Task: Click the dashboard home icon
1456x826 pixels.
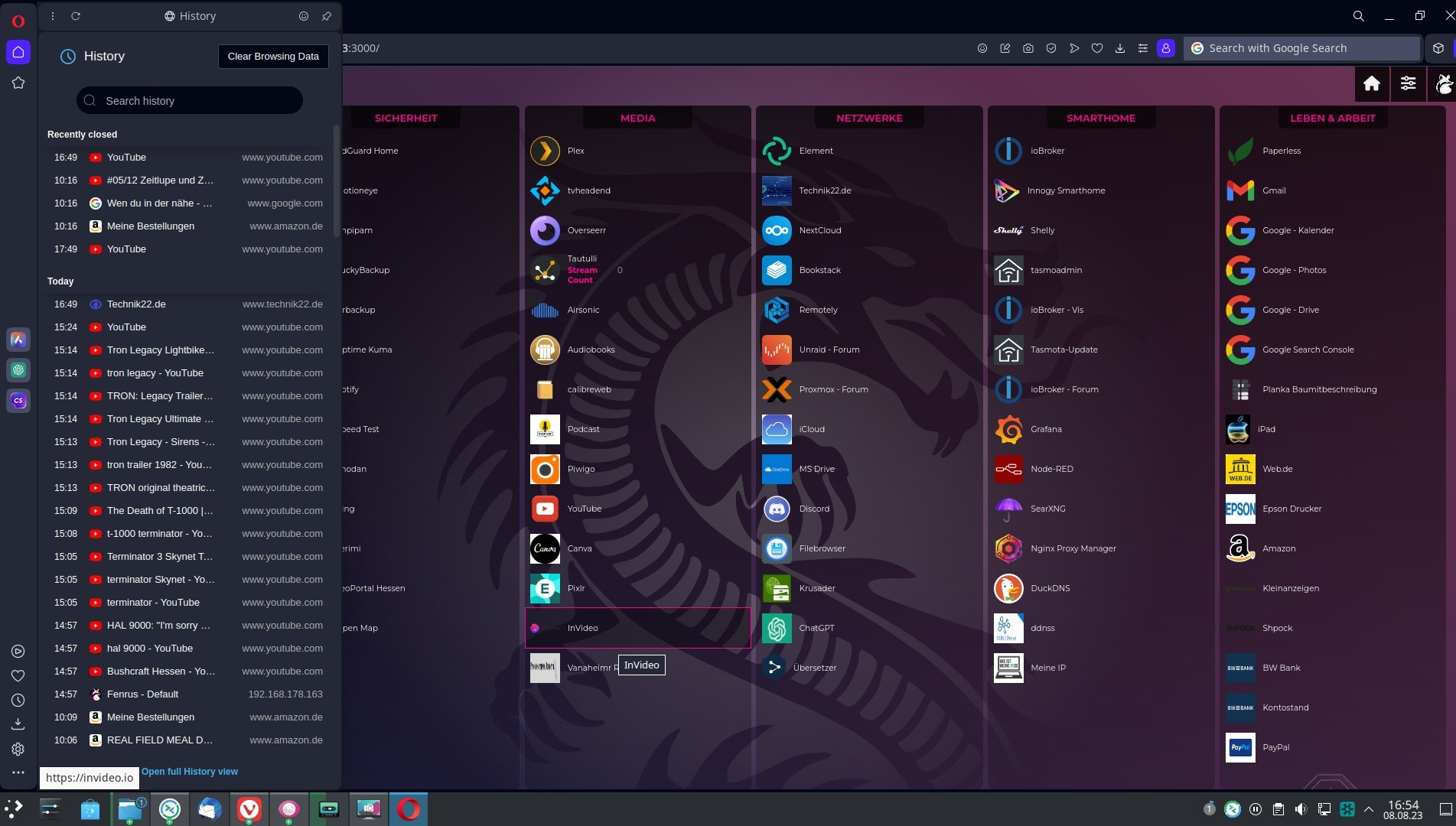Action: [1372, 83]
